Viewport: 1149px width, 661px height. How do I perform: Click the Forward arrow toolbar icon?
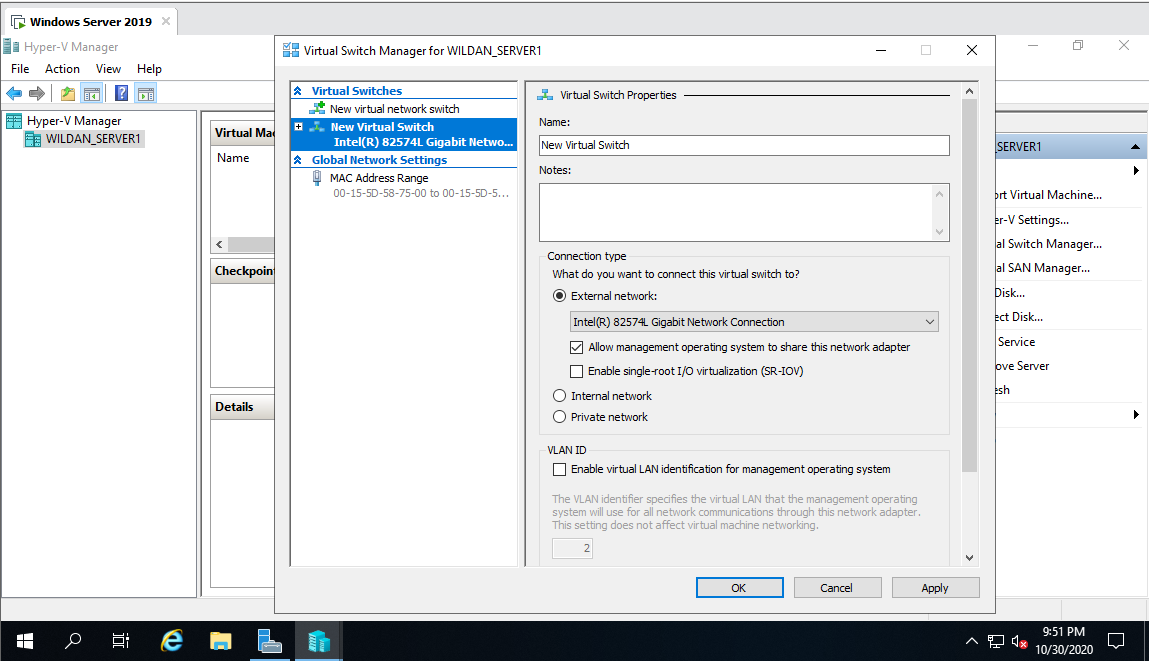[x=37, y=93]
